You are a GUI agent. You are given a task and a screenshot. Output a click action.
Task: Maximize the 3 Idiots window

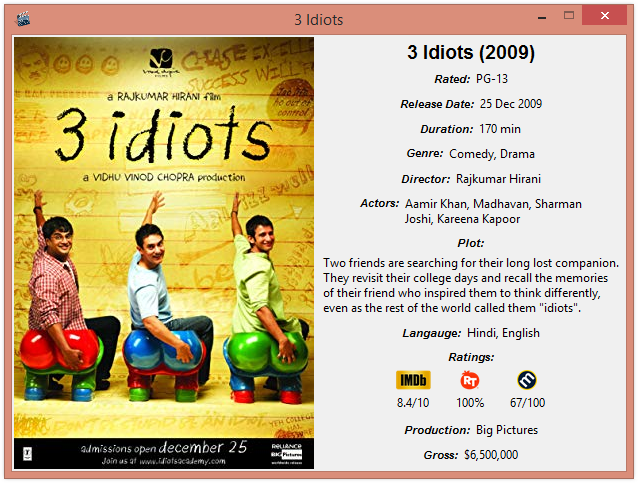click(569, 16)
